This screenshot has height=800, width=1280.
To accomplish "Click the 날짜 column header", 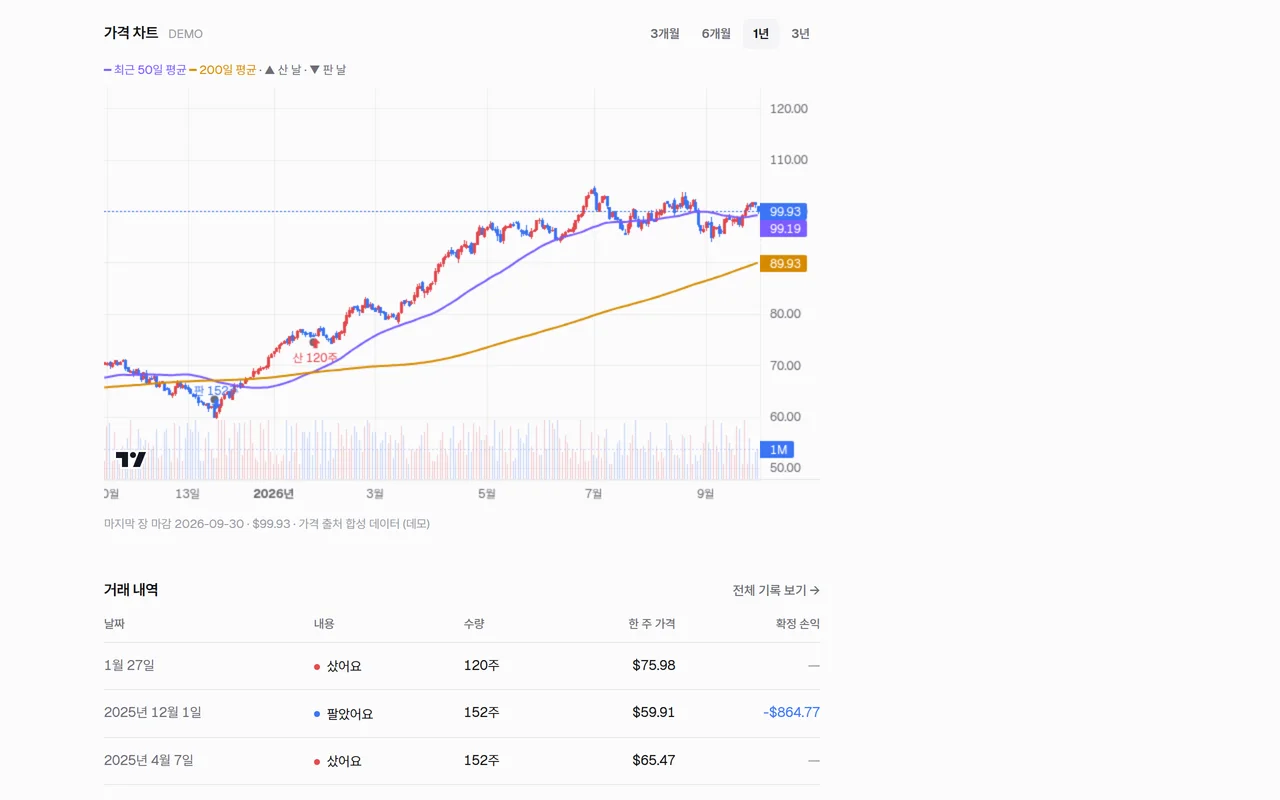I will coord(115,624).
